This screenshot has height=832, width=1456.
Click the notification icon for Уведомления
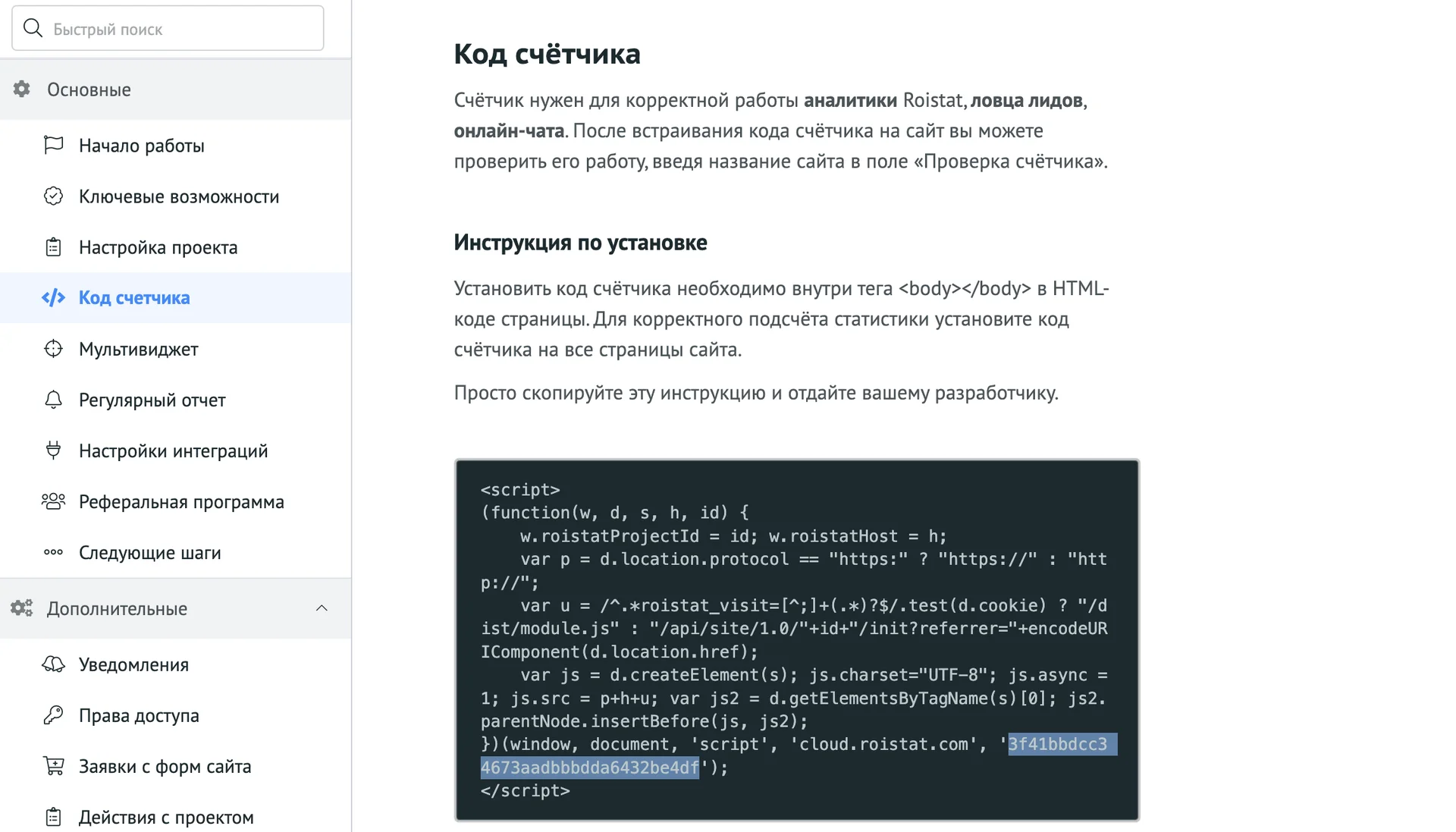tap(53, 664)
